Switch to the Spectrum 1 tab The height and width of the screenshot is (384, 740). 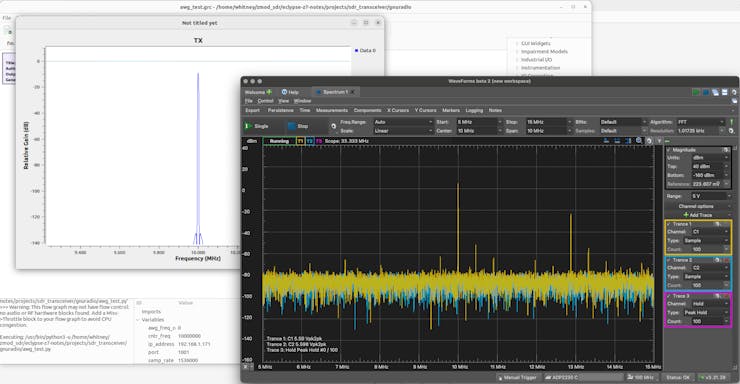(x=335, y=92)
